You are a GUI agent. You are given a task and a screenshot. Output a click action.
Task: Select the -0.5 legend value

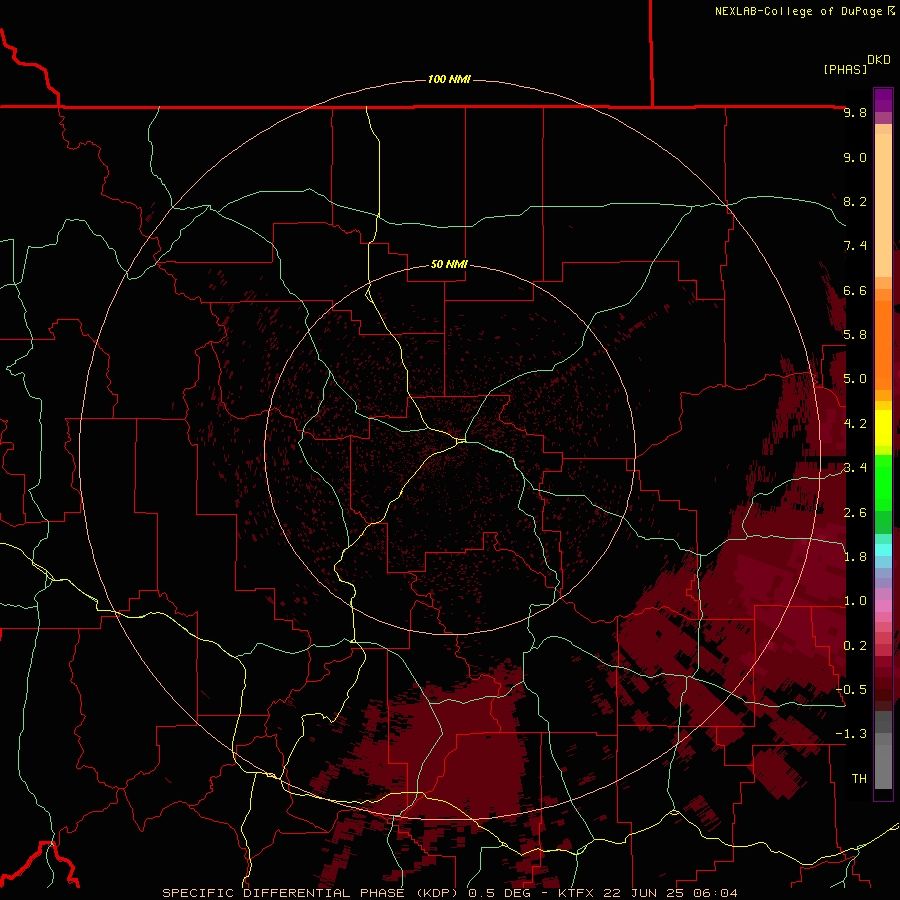click(851, 690)
